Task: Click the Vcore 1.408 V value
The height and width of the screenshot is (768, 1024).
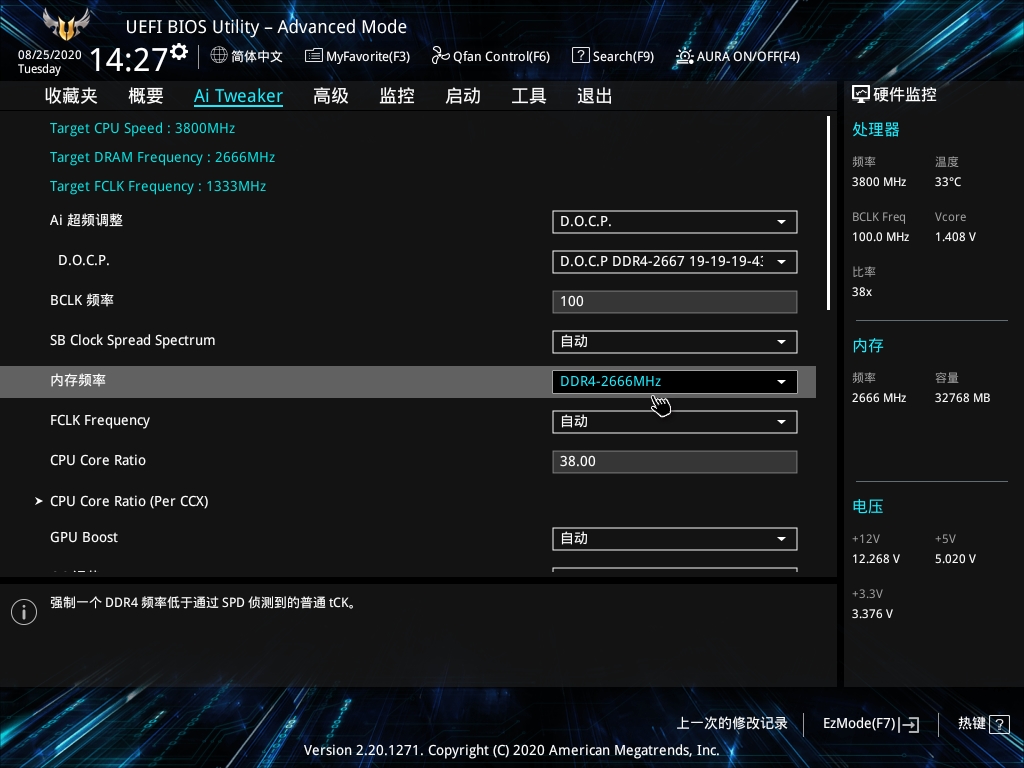Action: click(955, 237)
